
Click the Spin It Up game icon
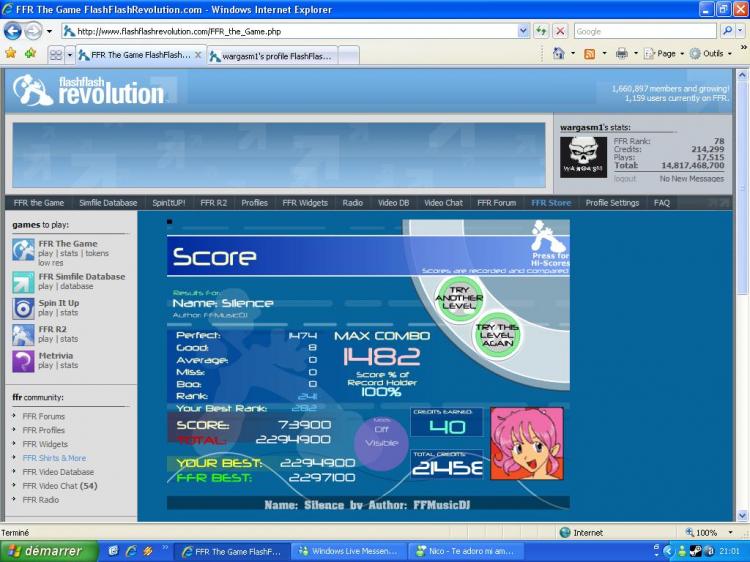23,308
